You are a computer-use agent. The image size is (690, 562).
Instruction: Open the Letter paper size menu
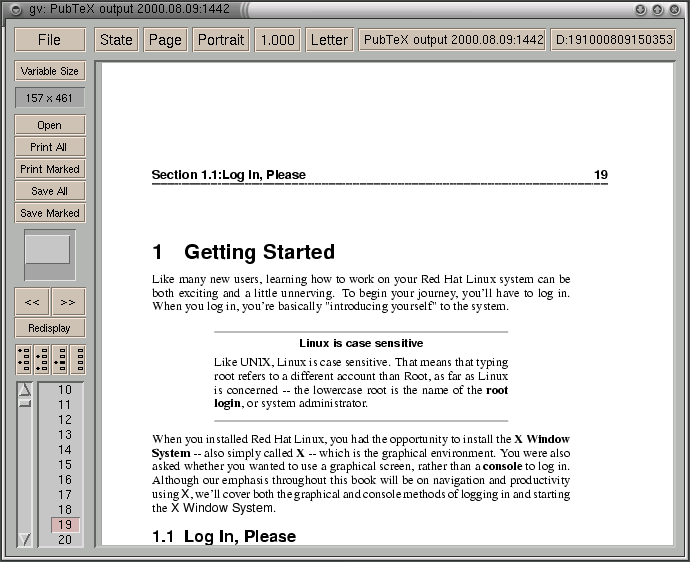tap(329, 40)
